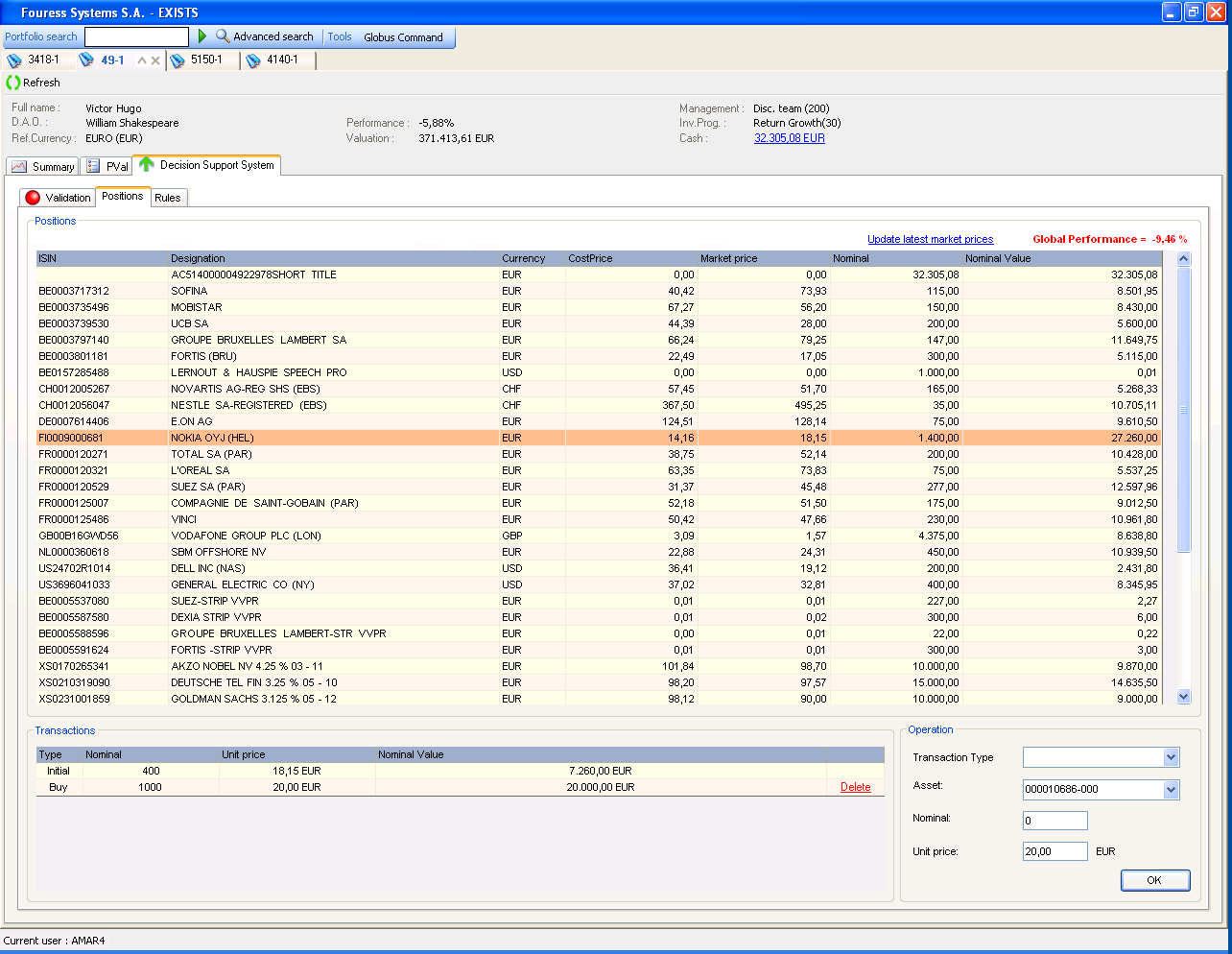Click the Type column header in Transactions
The width and height of the screenshot is (1232, 954).
coord(59,754)
